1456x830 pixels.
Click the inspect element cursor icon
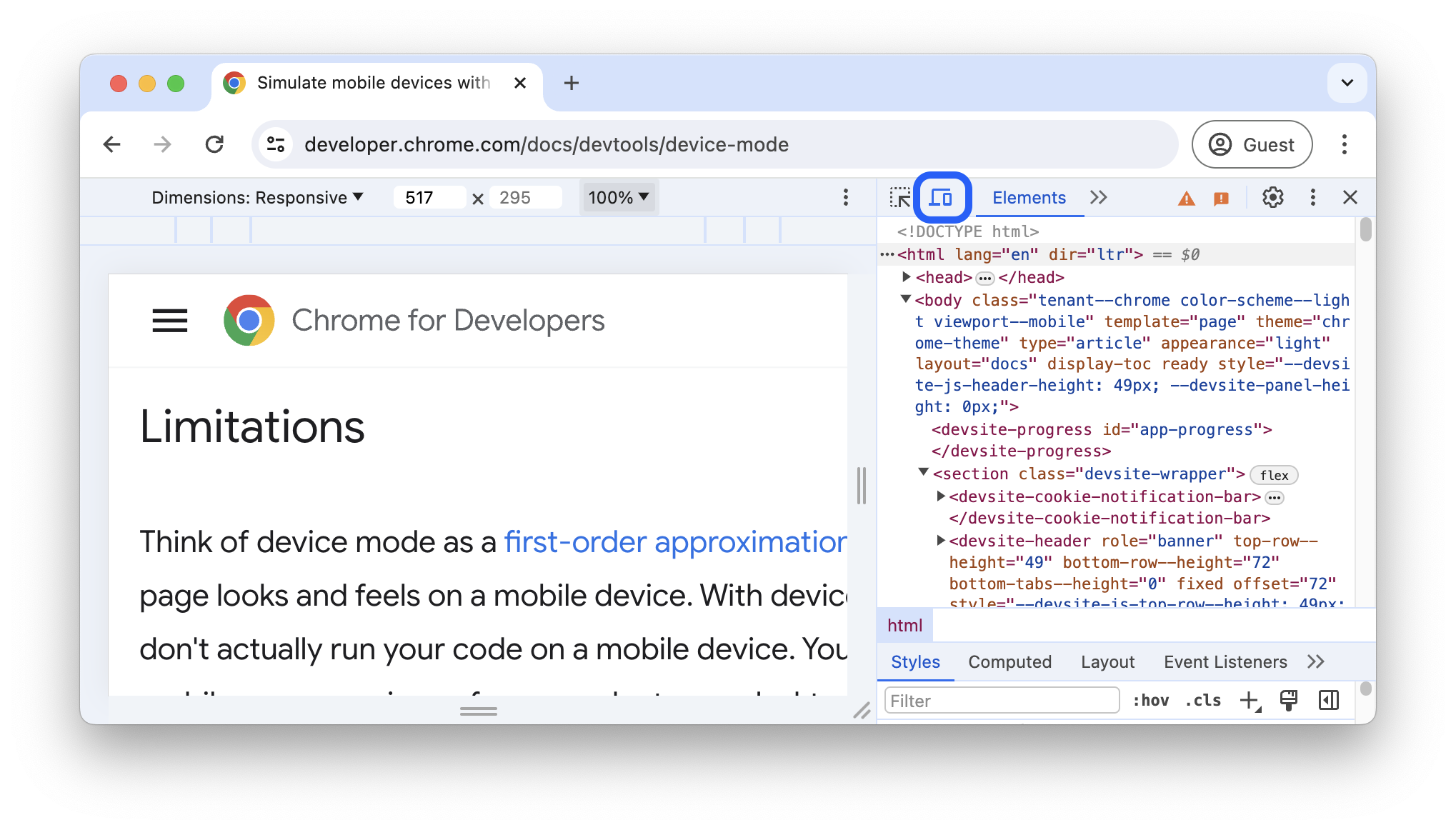900,197
